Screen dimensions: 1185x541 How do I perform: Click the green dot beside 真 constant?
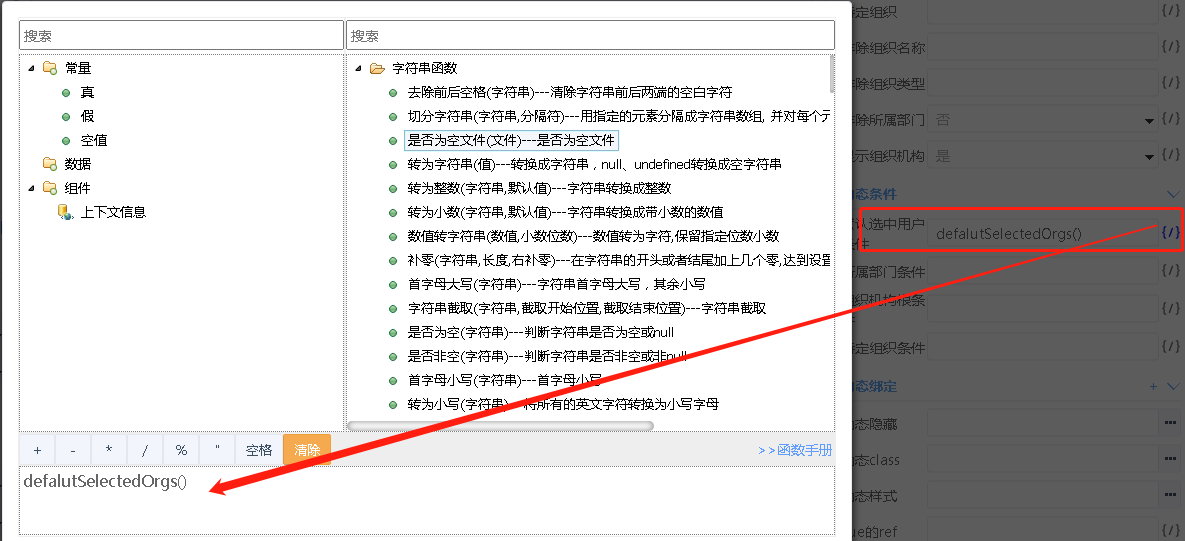66,92
